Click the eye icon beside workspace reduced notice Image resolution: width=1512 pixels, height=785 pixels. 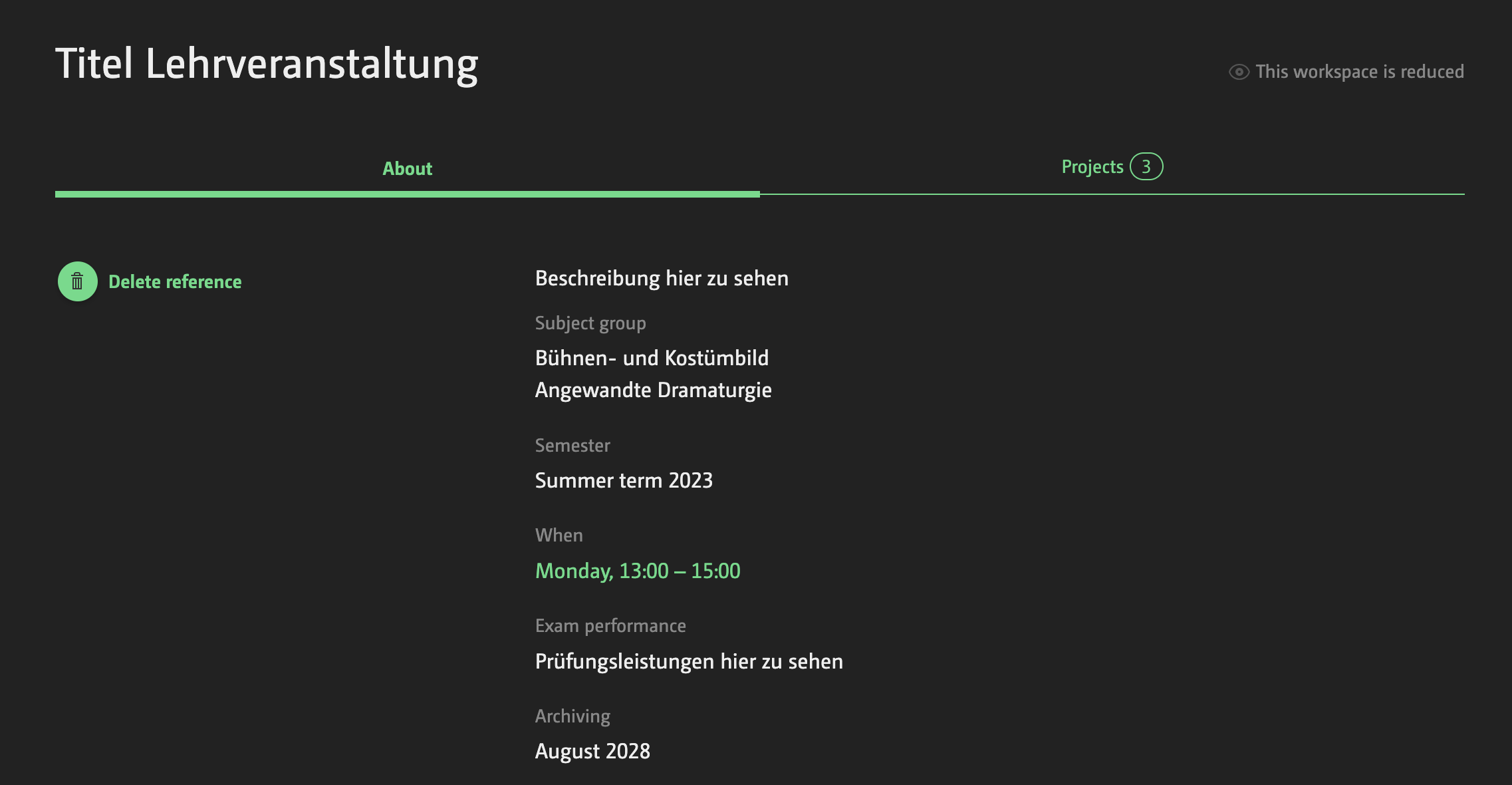tap(1239, 72)
